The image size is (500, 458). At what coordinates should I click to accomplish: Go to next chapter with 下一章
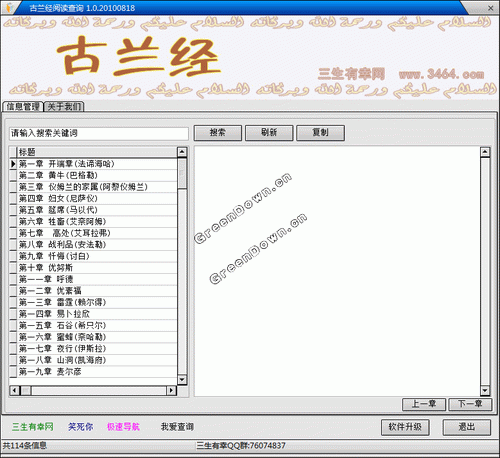(x=470, y=404)
